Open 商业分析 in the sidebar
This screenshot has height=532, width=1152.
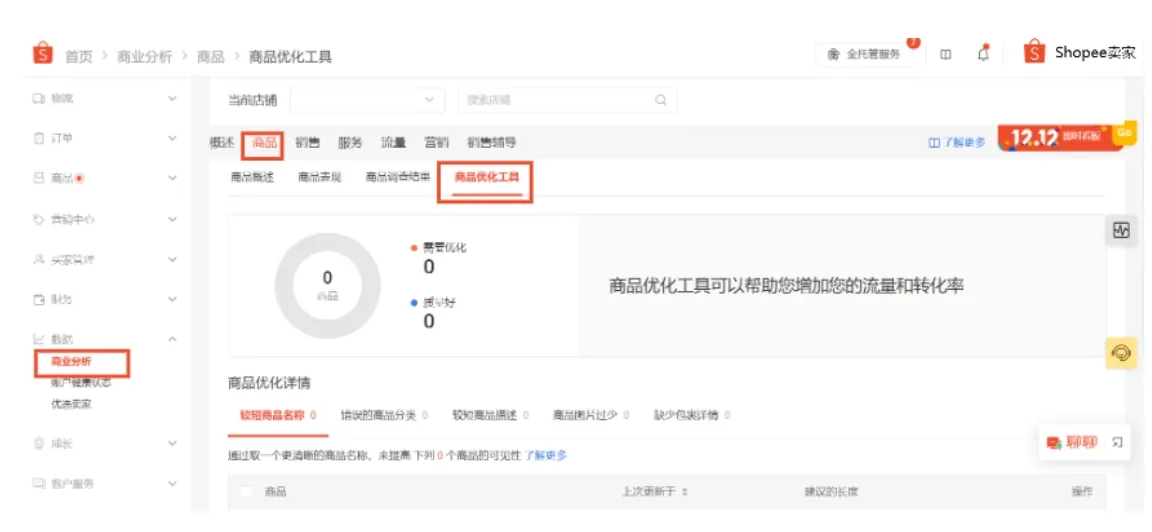71,362
